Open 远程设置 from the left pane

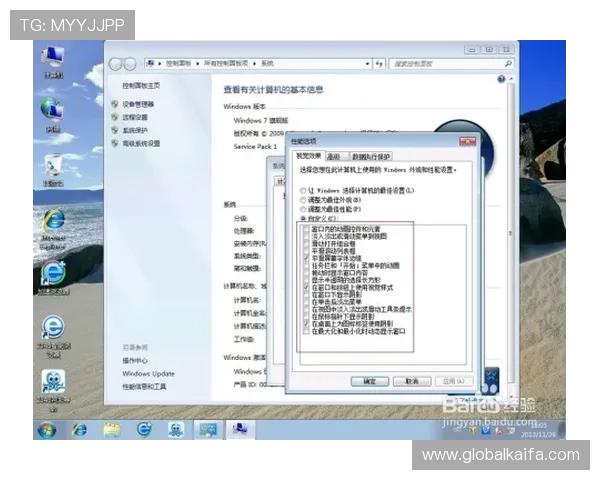pos(135,117)
